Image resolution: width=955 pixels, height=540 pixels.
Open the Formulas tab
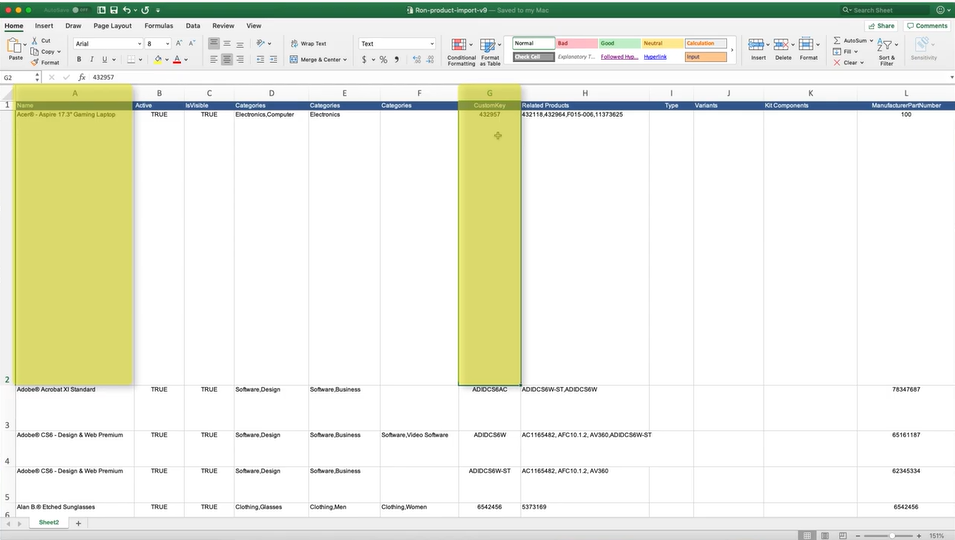tap(158, 26)
